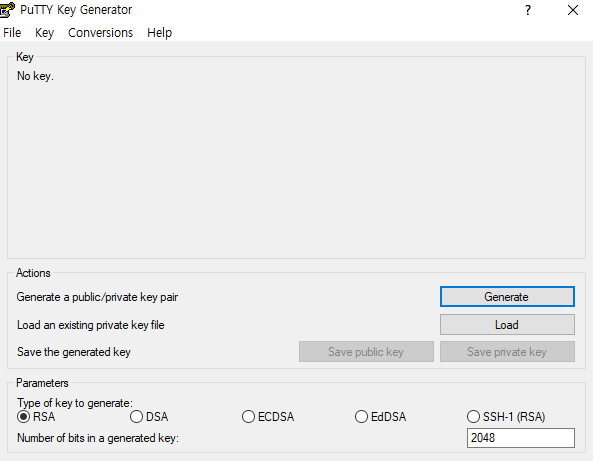This screenshot has height=461, width=593.
Task: Click the question mark help button in title bar
Action: pyautogui.click(x=528, y=10)
